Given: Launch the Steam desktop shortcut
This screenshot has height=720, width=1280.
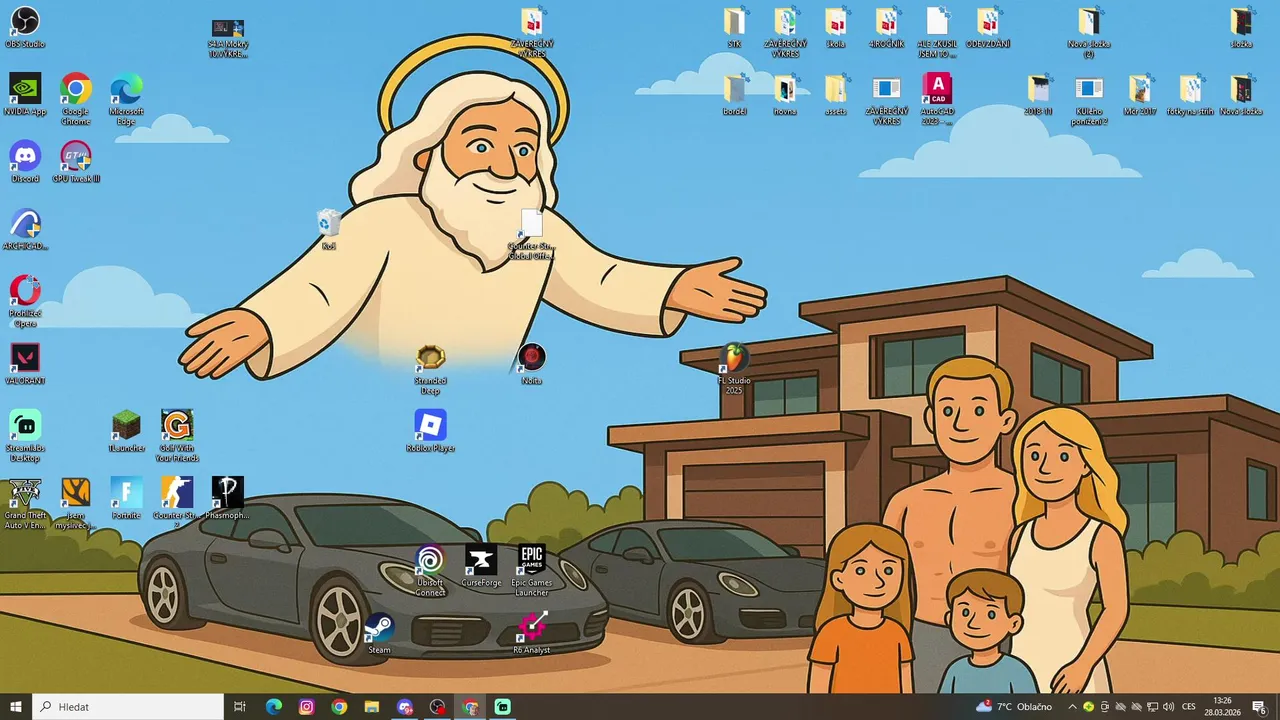Looking at the screenshot, I should tap(379, 633).
